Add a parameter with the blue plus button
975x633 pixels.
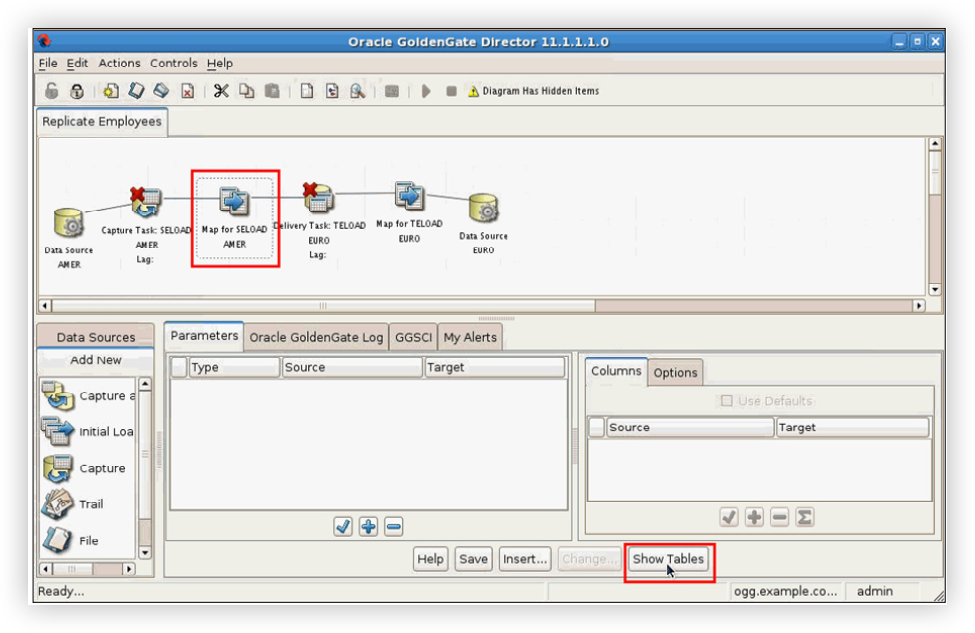[368, 527]
